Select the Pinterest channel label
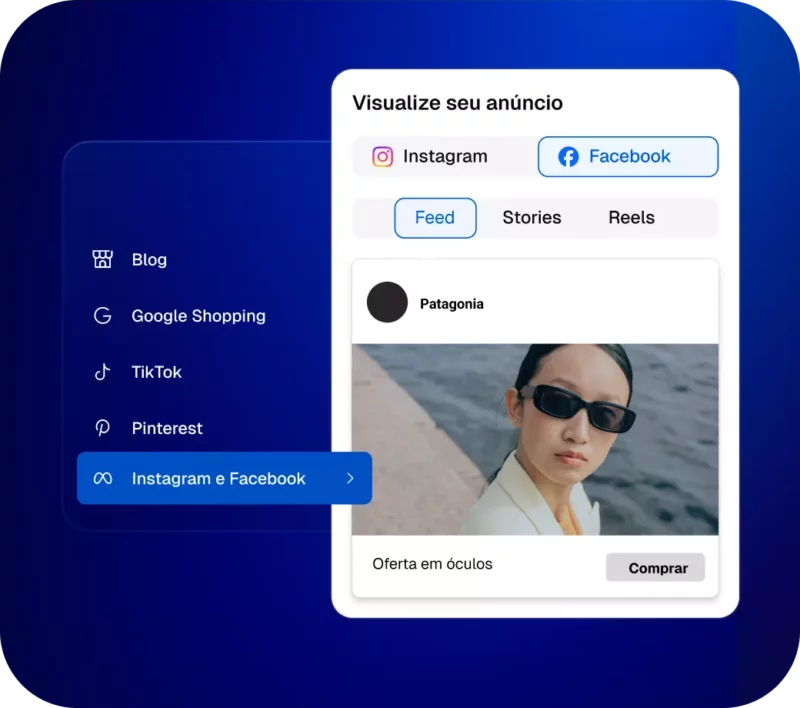The width and height of the screenshot is (800, 708). [167, 428]
